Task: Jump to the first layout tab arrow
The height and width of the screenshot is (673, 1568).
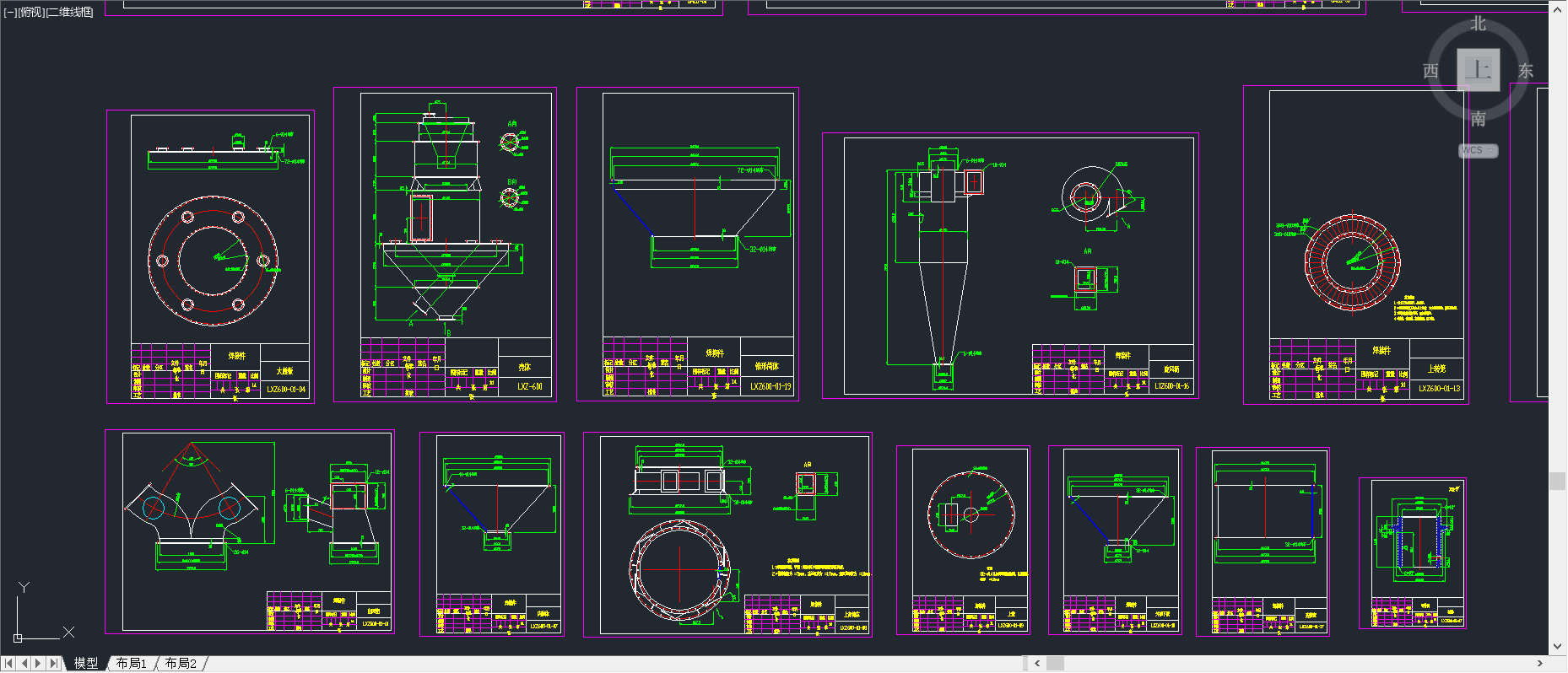Action: coord(8,664)
